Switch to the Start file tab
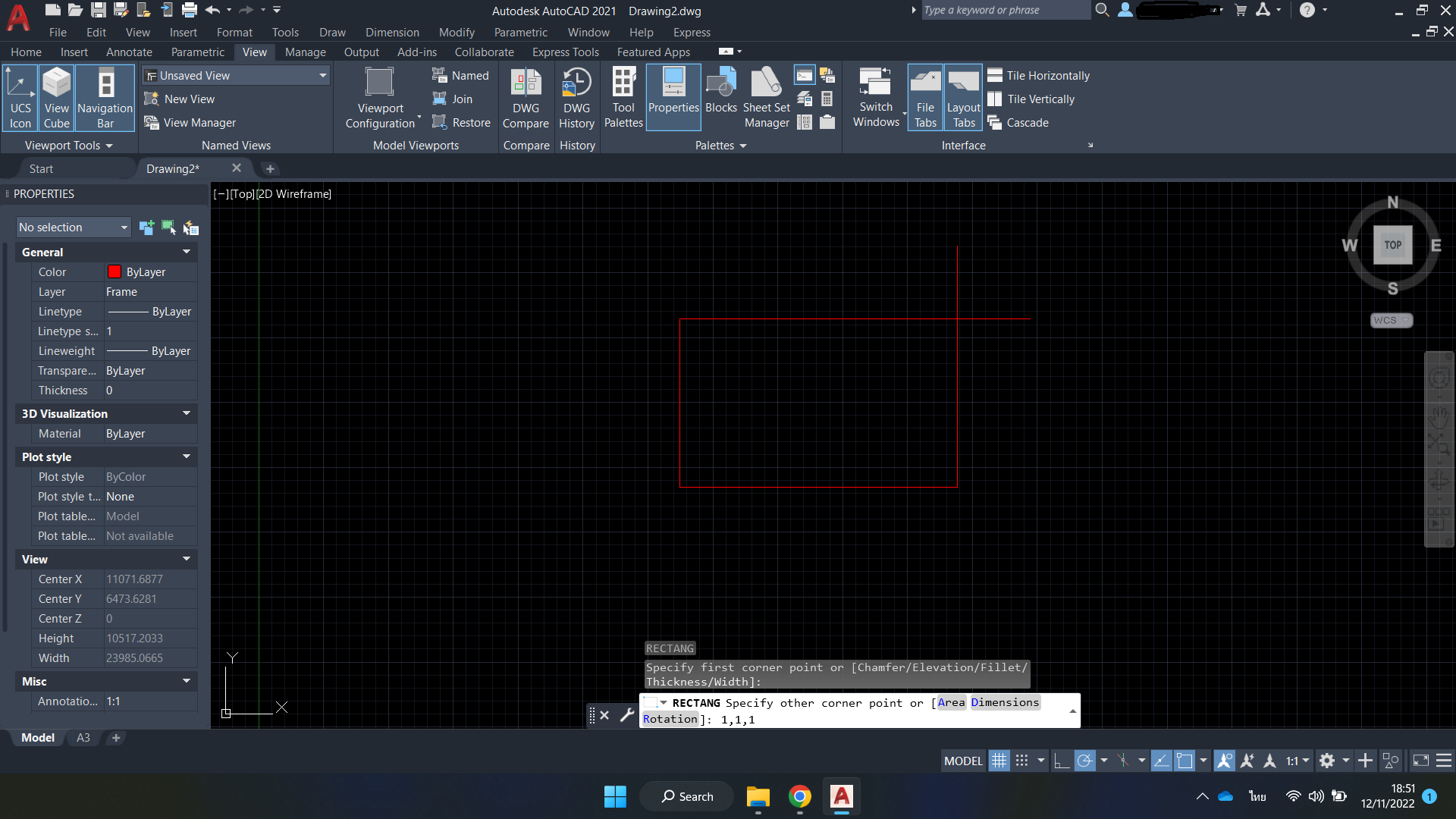Image resolution: width=1456 pixels, height=819 pixels. coord(41,168)
